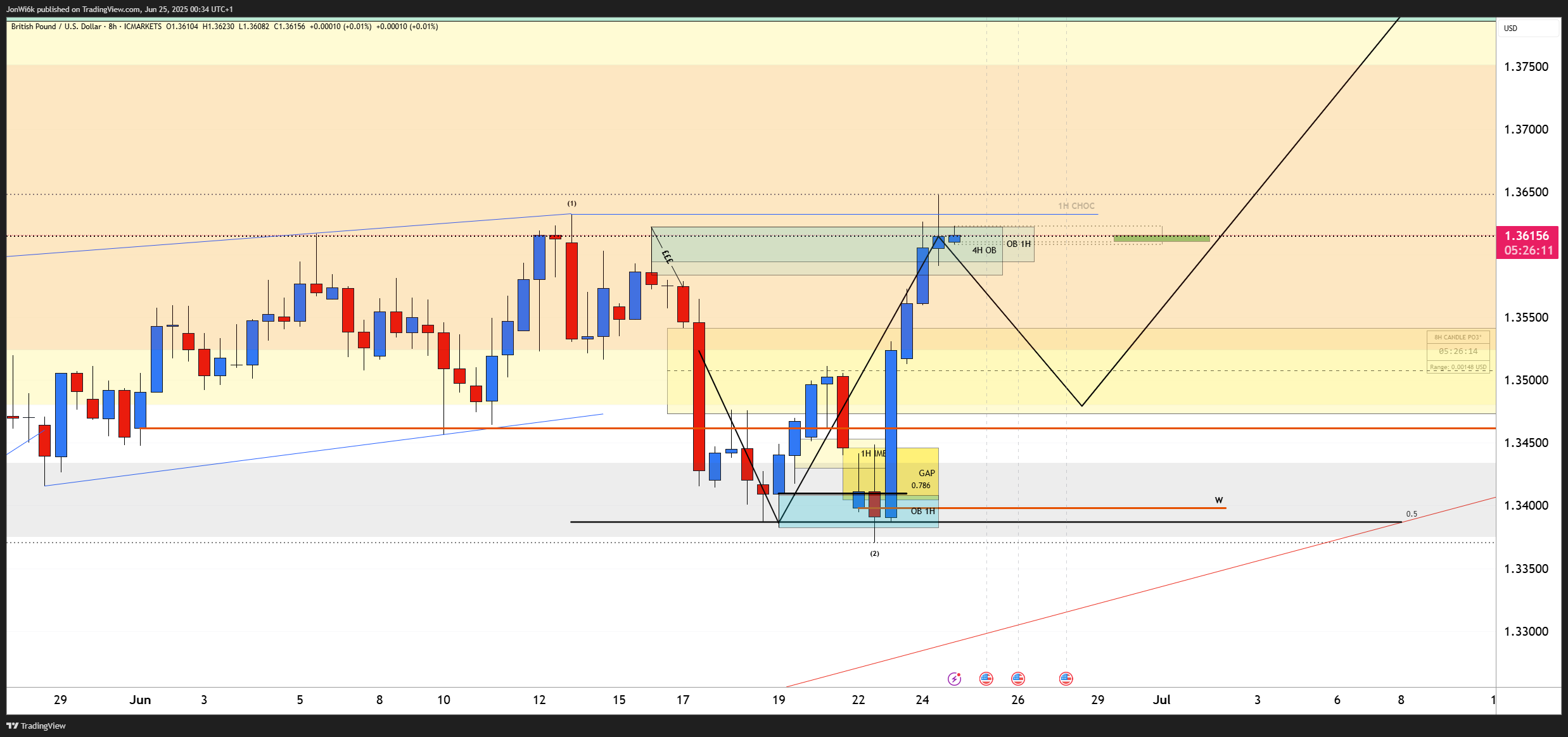Open the leftmost US flag economic event icon

coord(986,679)
